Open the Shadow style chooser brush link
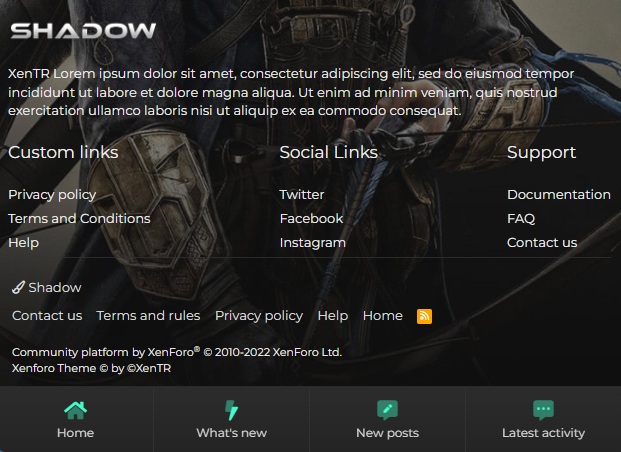The image size is (621, 452). coord(47,287)
